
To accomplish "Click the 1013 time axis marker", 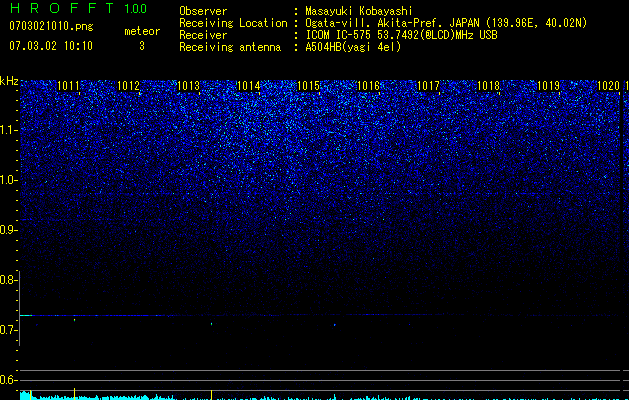I will click(x=189, y=86).
